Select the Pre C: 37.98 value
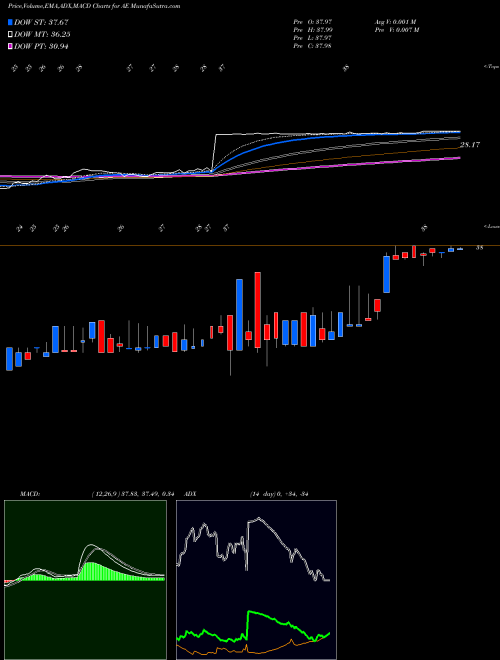Image resolution: width=500 pixels, height=660 pixels. coord(313,46)
